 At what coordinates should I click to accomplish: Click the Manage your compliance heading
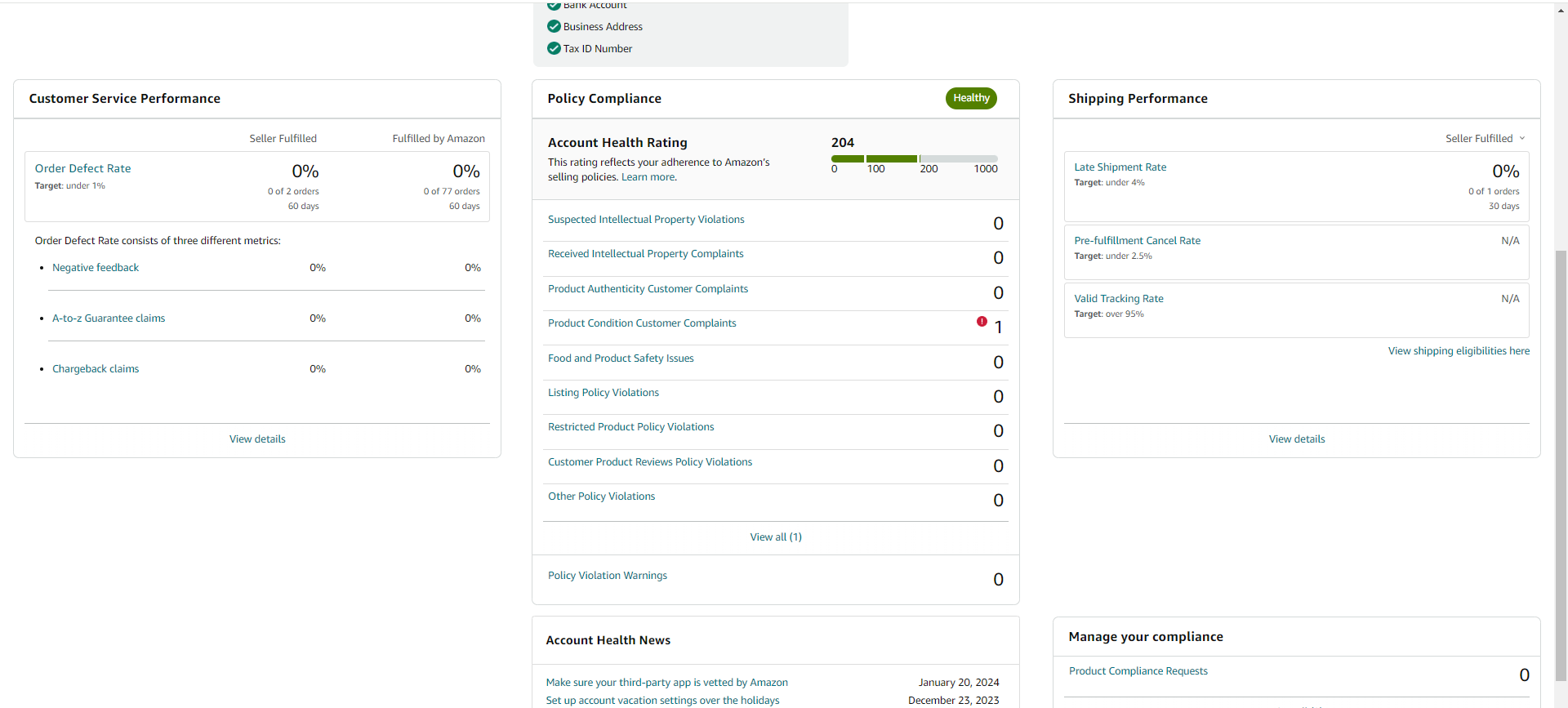click(1146, 637)
